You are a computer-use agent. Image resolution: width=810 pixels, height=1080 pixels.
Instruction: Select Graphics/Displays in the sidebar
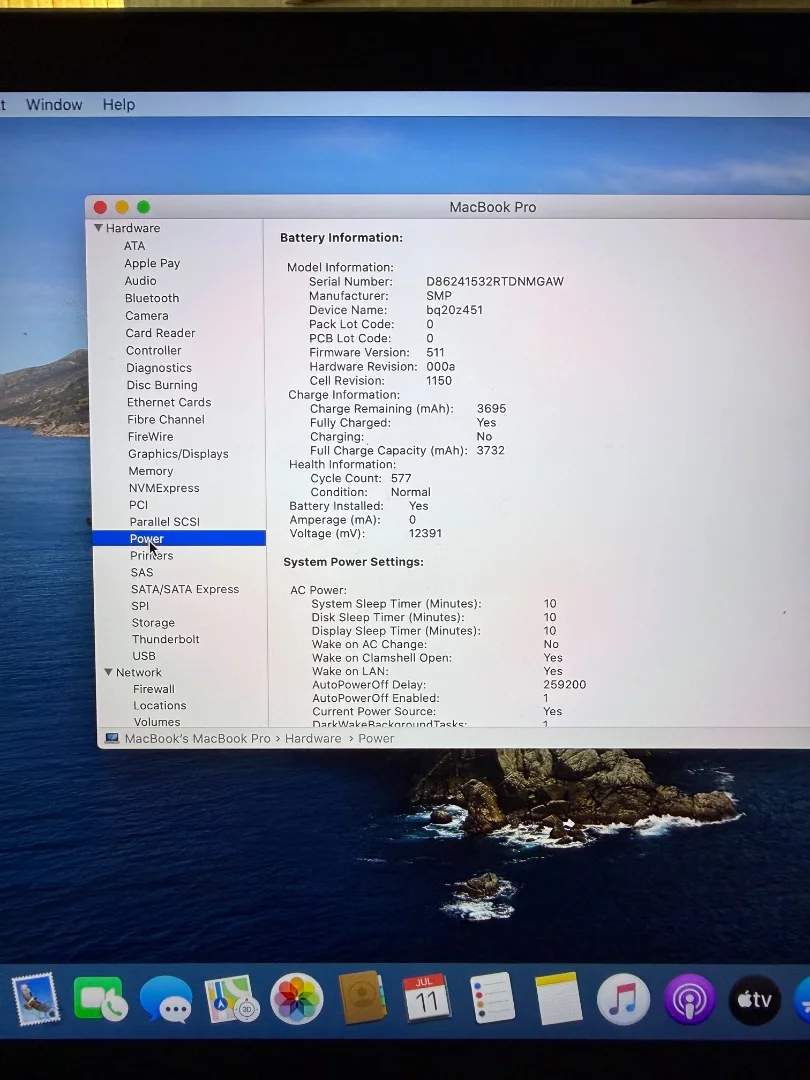(x=178, y=454)
